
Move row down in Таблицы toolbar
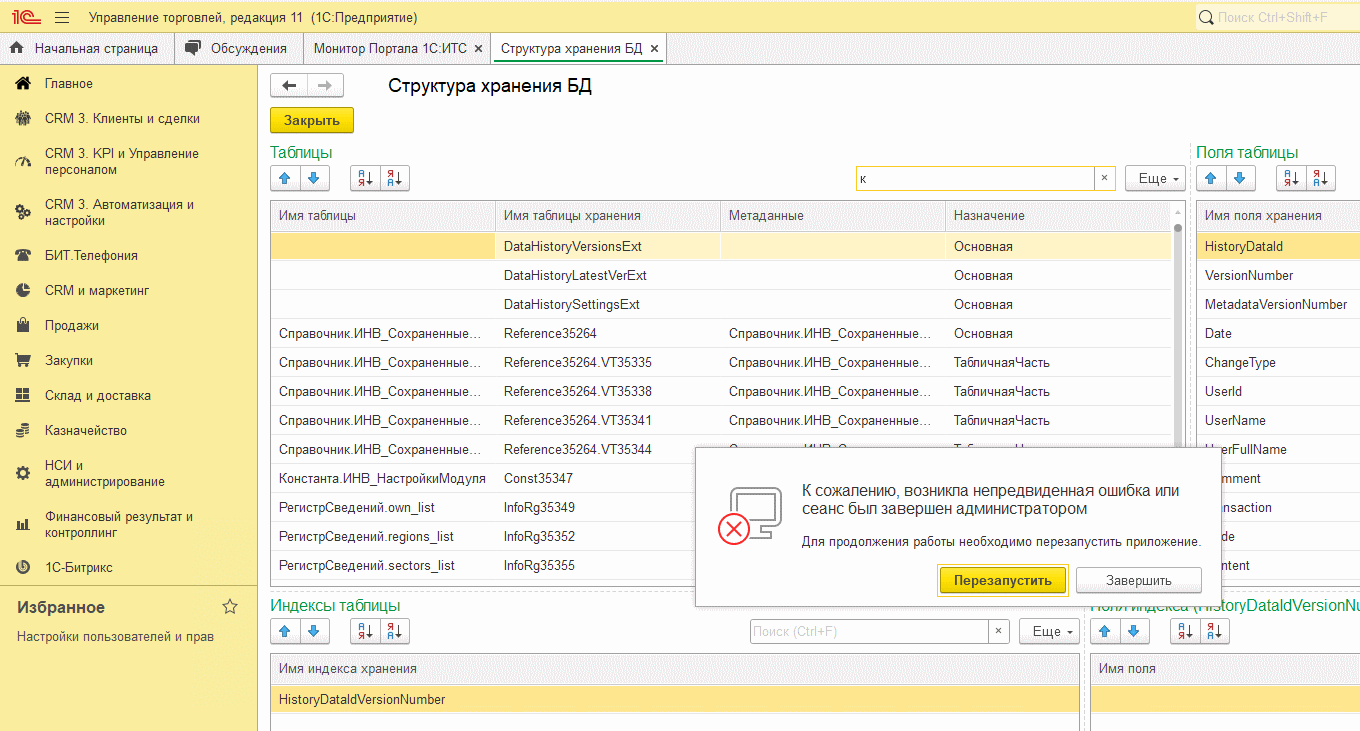click(313, 179)
